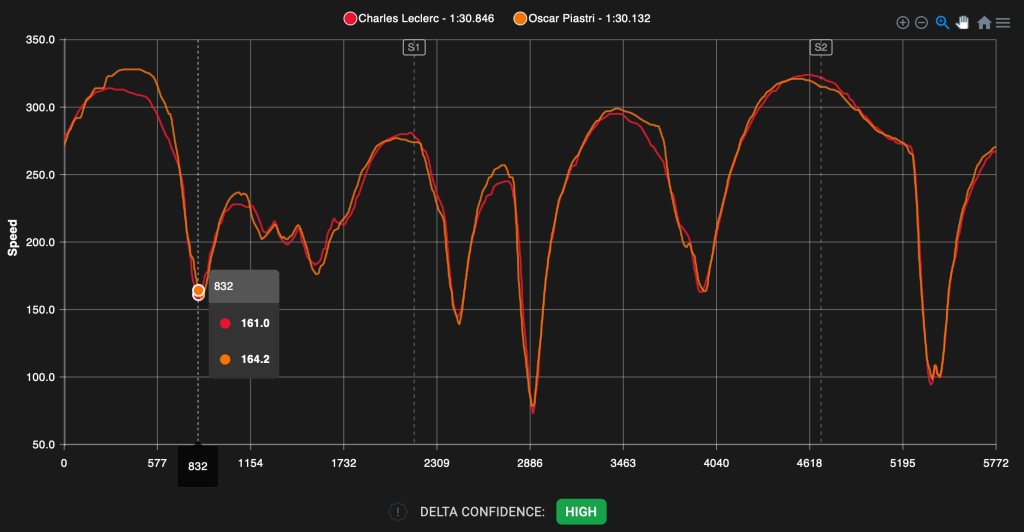Click the orange 164.2 tooltip value
The height and width of the screenshot is (532, 1024).
pyautogui.click(x=255, y=359)
